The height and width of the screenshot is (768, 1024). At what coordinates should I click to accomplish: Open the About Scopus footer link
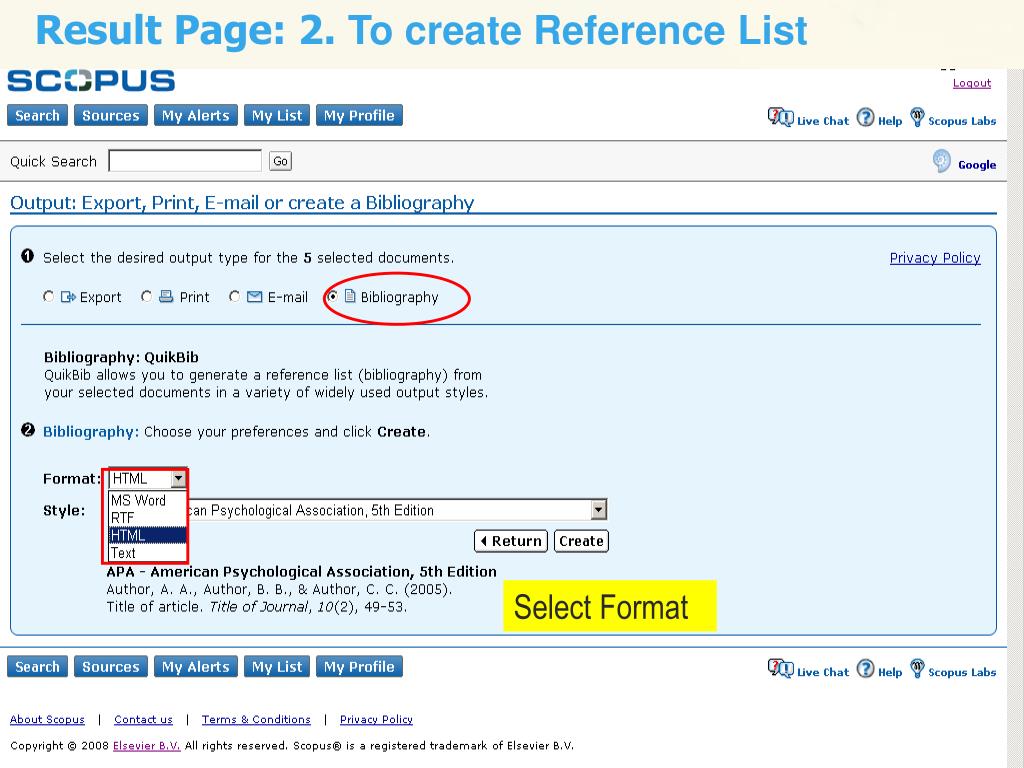click(47, 719)
